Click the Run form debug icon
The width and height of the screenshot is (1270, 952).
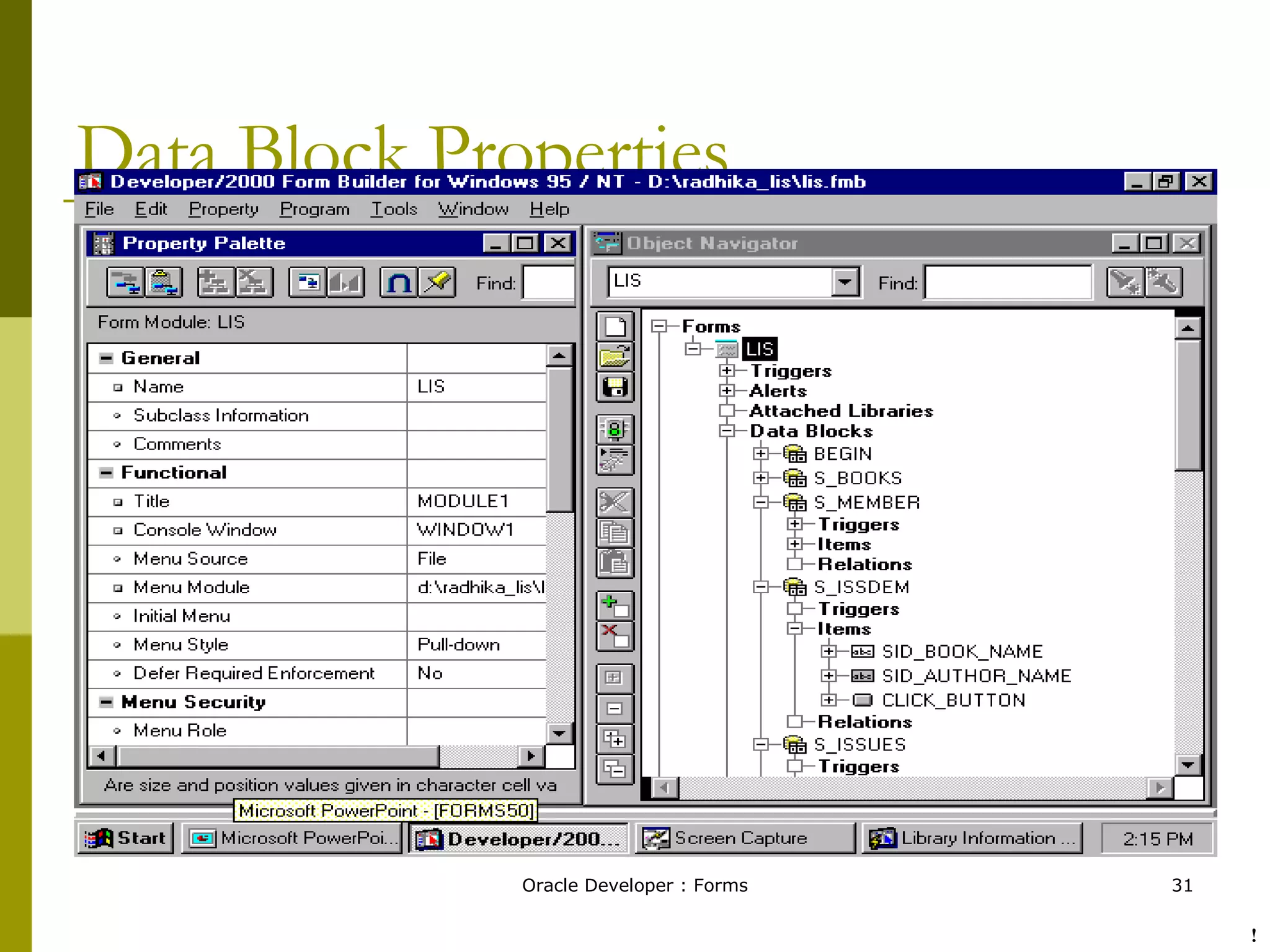click(615, 460)
